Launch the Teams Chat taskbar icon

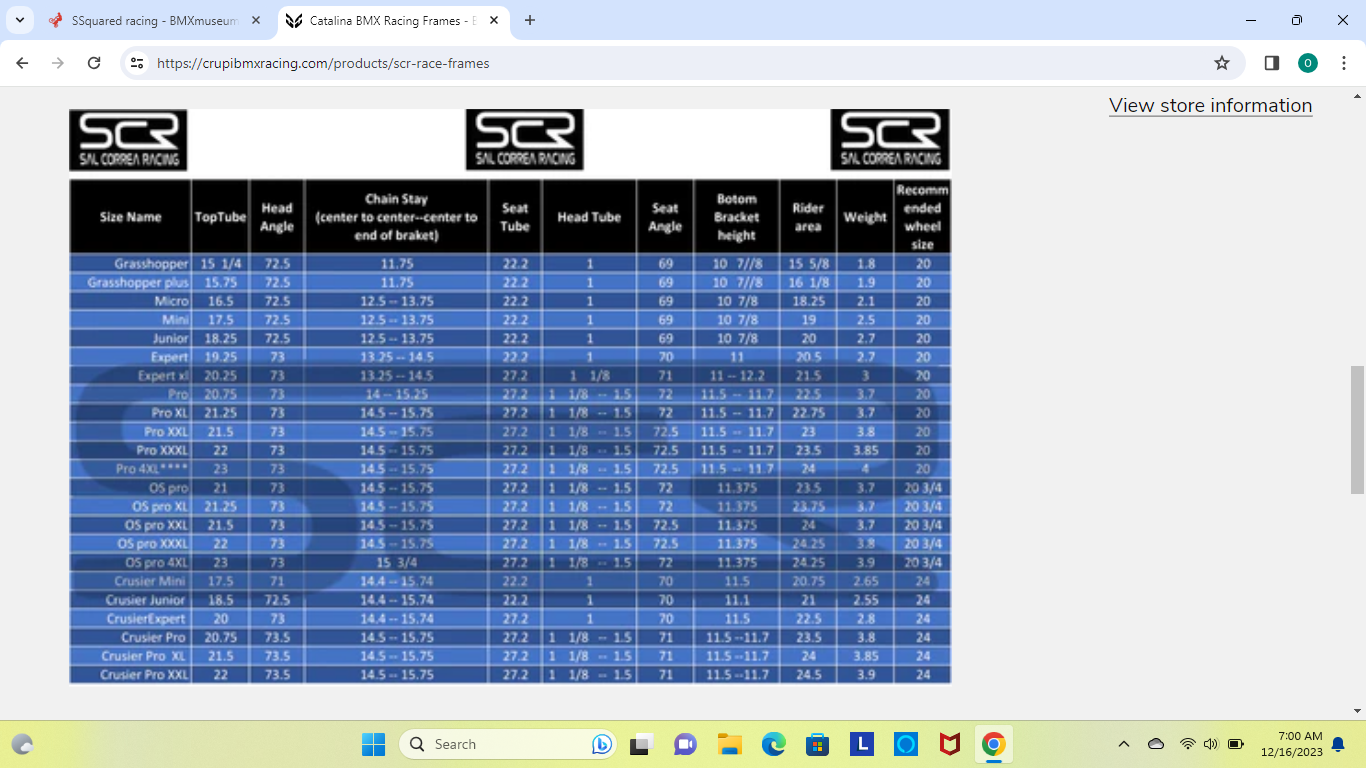point(685,744)
